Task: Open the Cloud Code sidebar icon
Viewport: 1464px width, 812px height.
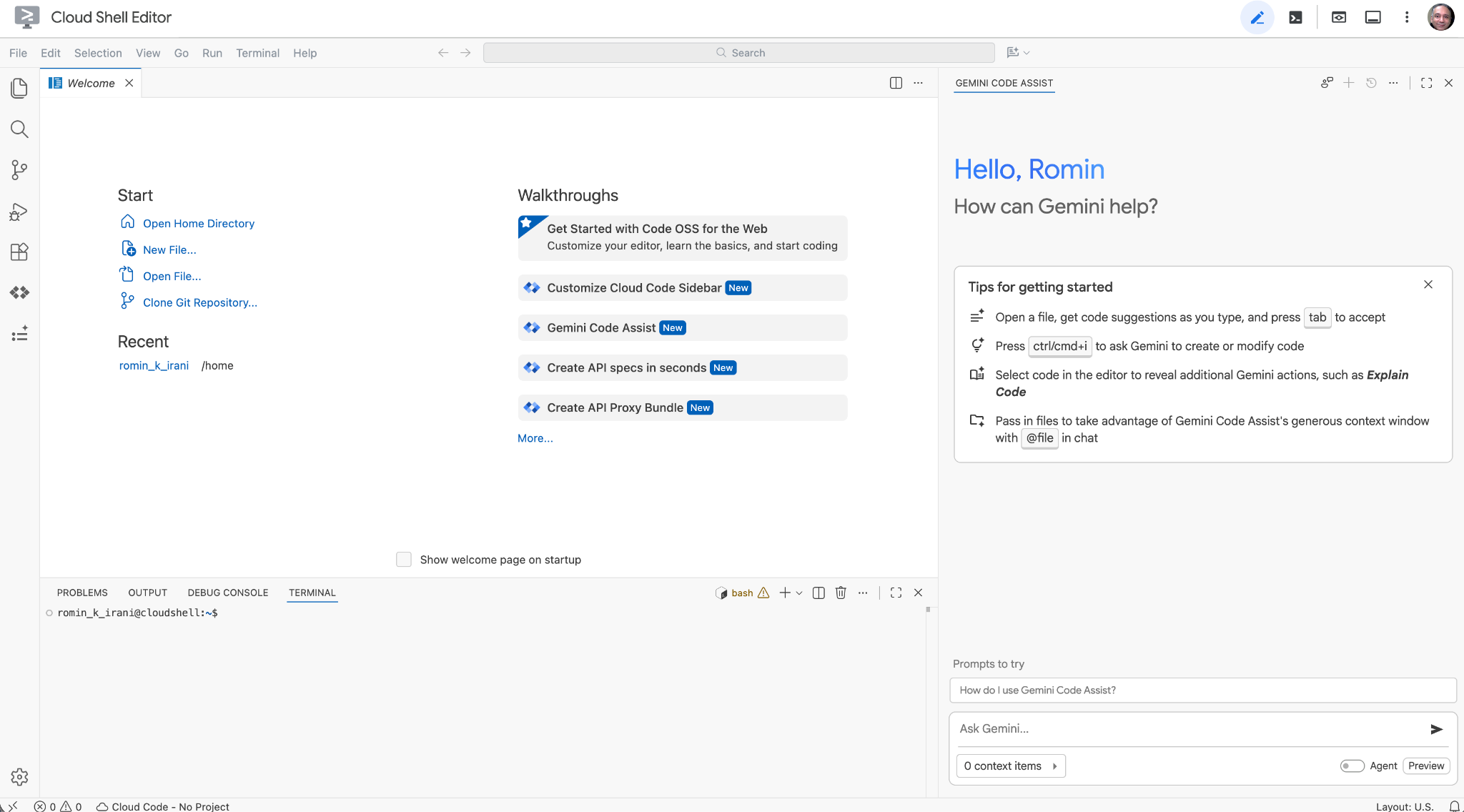Action: 19,292
